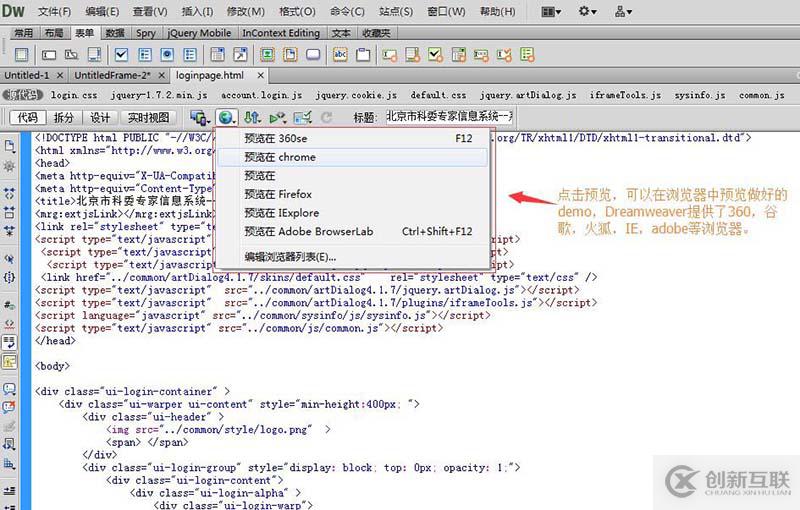Choose 预览在 chrome from preview menu
The image size is (800, 510).
(x=352, y=157)
